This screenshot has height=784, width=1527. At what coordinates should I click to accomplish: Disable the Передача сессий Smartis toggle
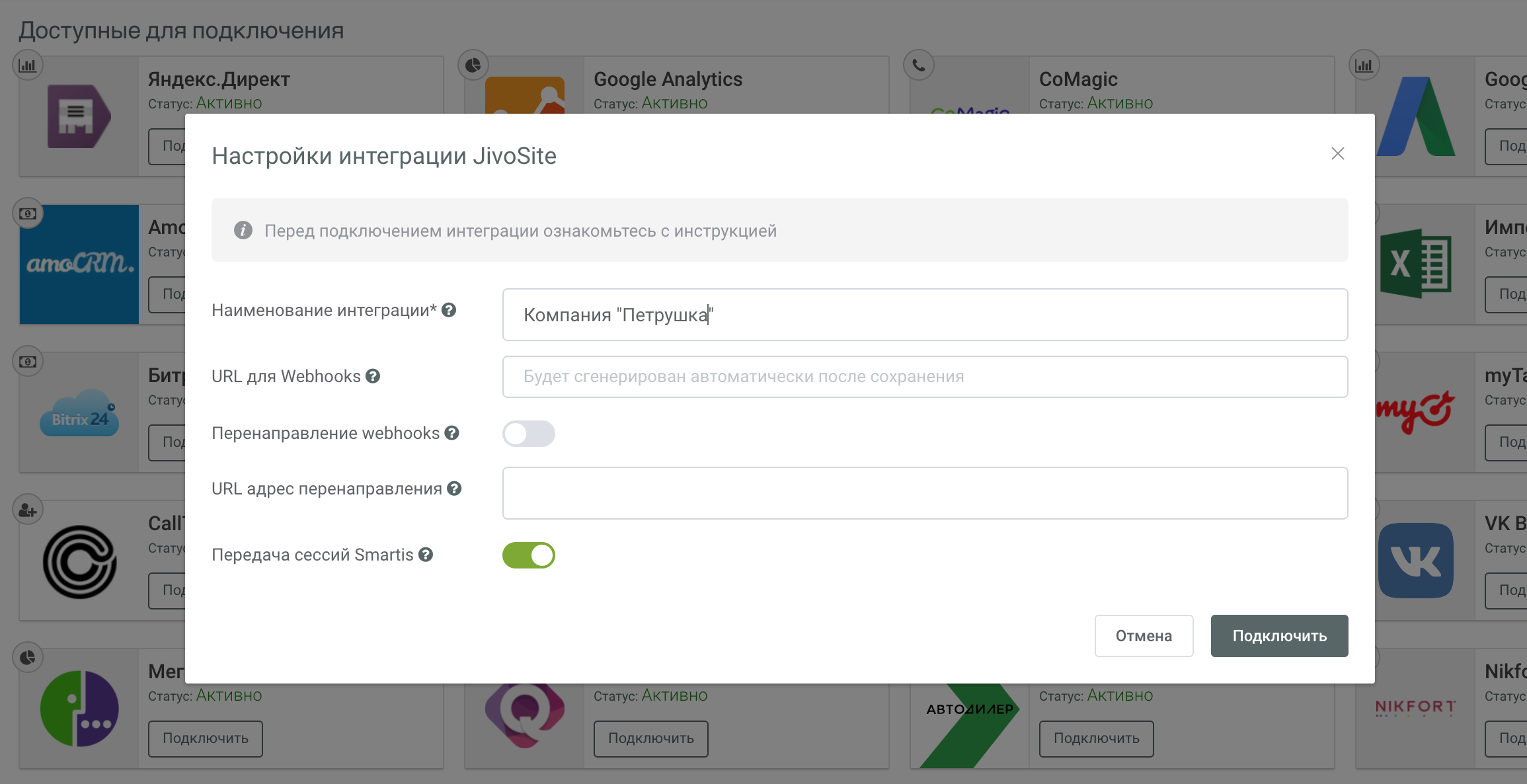(x=528, y=555)
